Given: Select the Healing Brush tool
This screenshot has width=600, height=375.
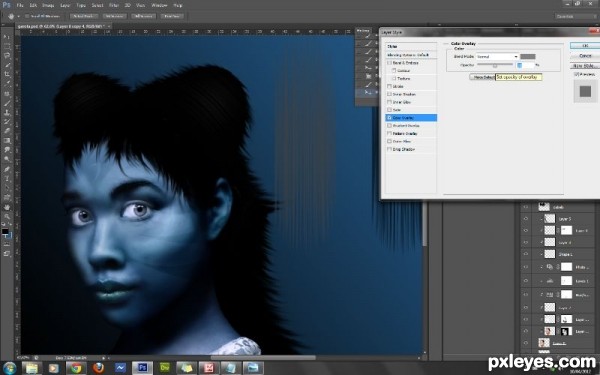Looking at the screenshot, I should pos(7,93).
